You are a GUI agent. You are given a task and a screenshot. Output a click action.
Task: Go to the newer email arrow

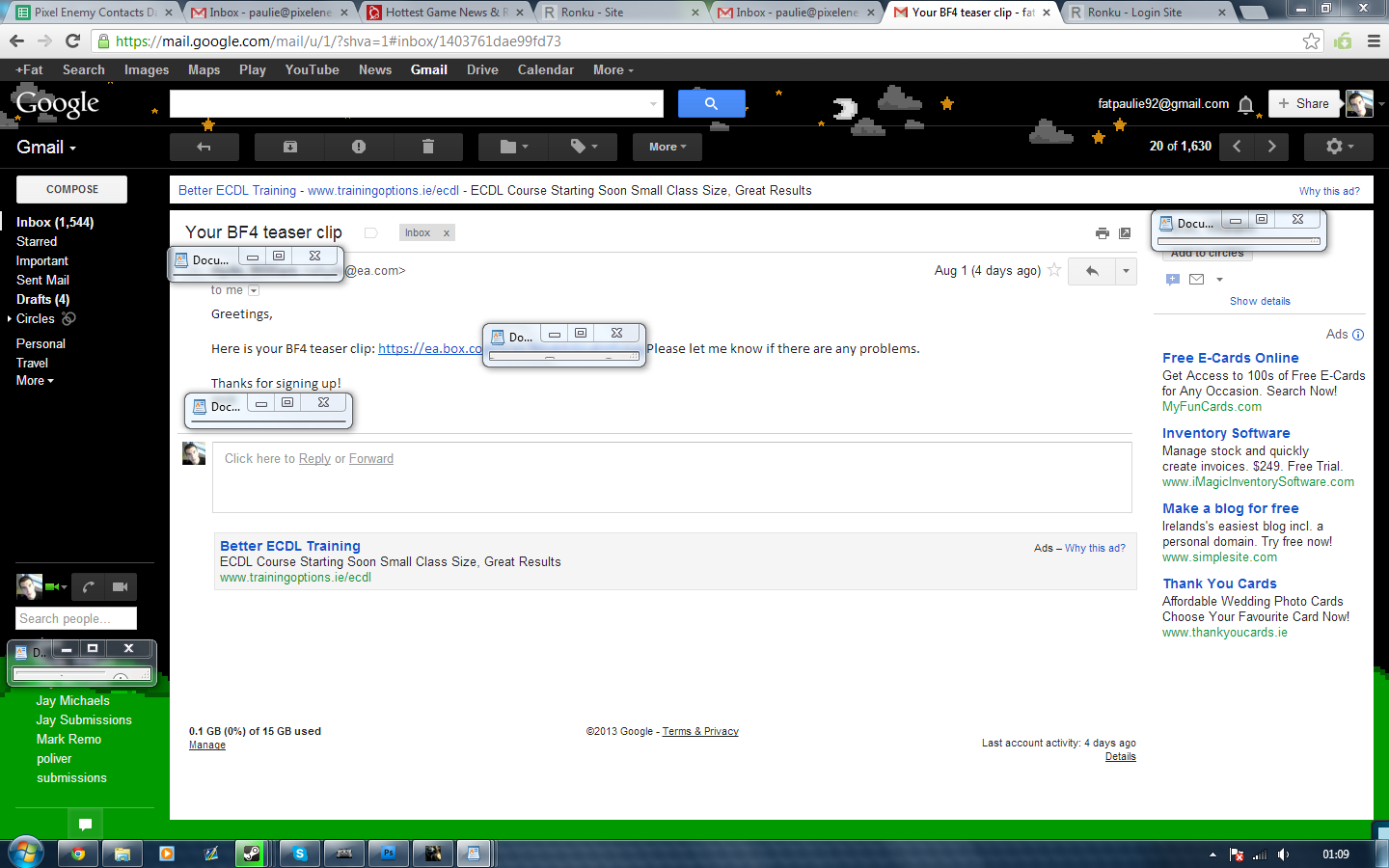click(1237, 147)
